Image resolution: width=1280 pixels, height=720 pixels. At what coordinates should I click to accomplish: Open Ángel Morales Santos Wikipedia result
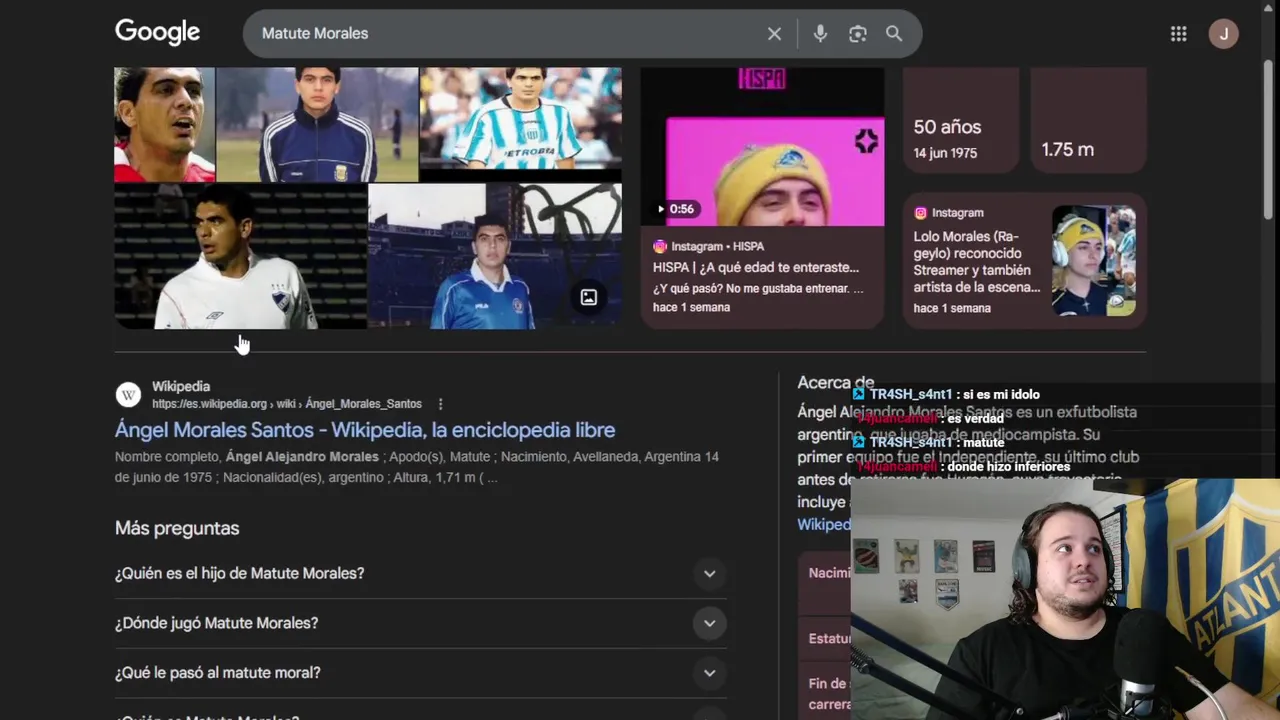tap(365, 430)
